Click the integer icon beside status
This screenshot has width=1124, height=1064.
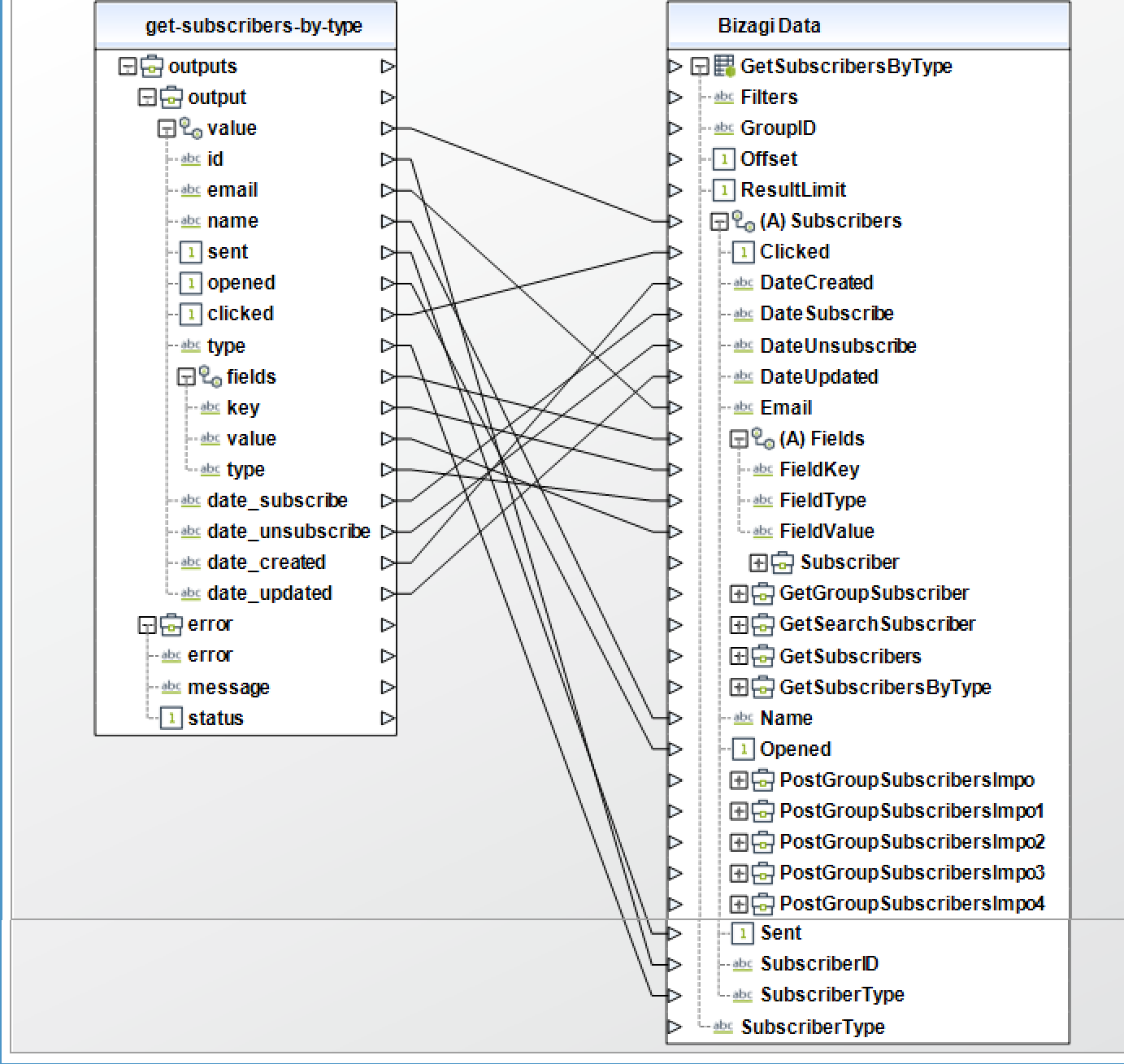tap(171, 719)
